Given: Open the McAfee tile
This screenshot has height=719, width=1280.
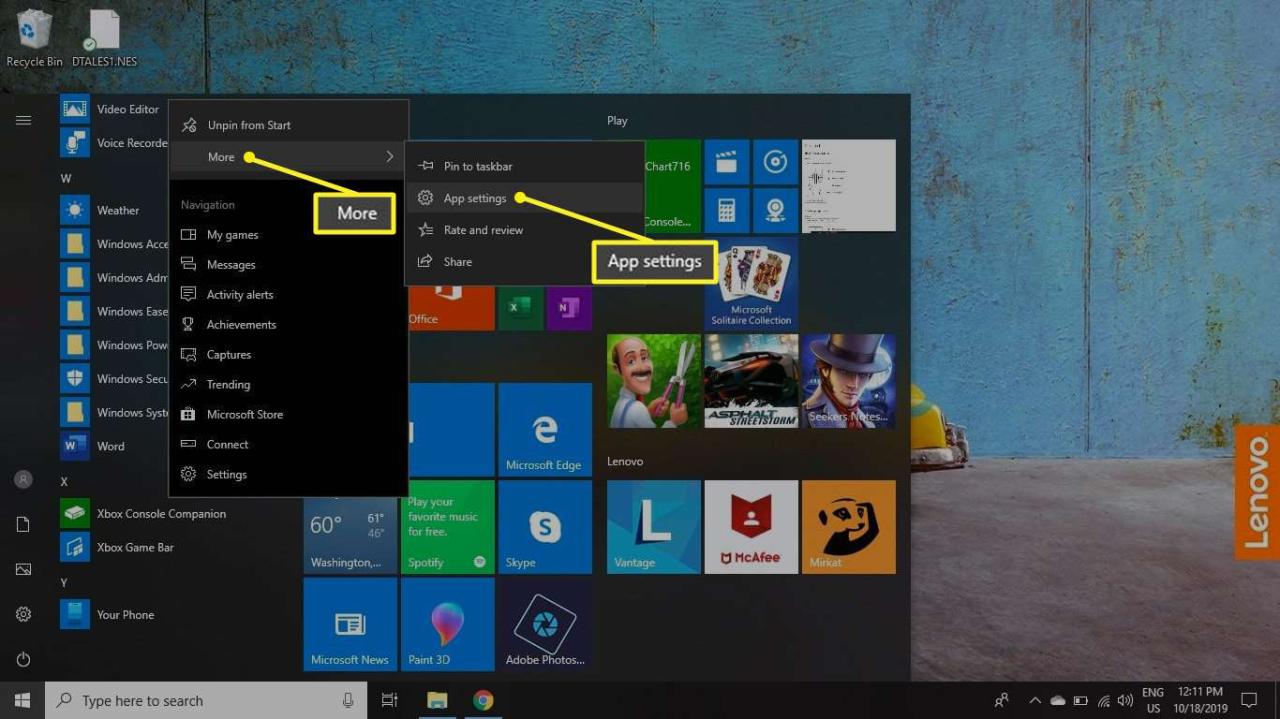Looking at the screenshot, I should tap(751, 527).
